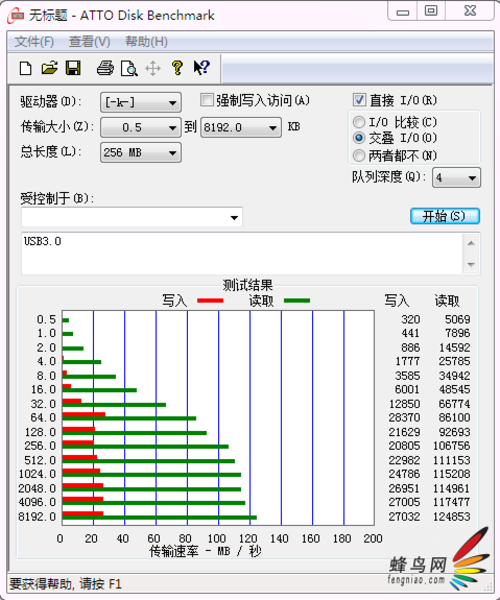The width and height of the screenshot is (500, 600).
Task: Click the red 写入 legend swatch
Action: [210, 301]
